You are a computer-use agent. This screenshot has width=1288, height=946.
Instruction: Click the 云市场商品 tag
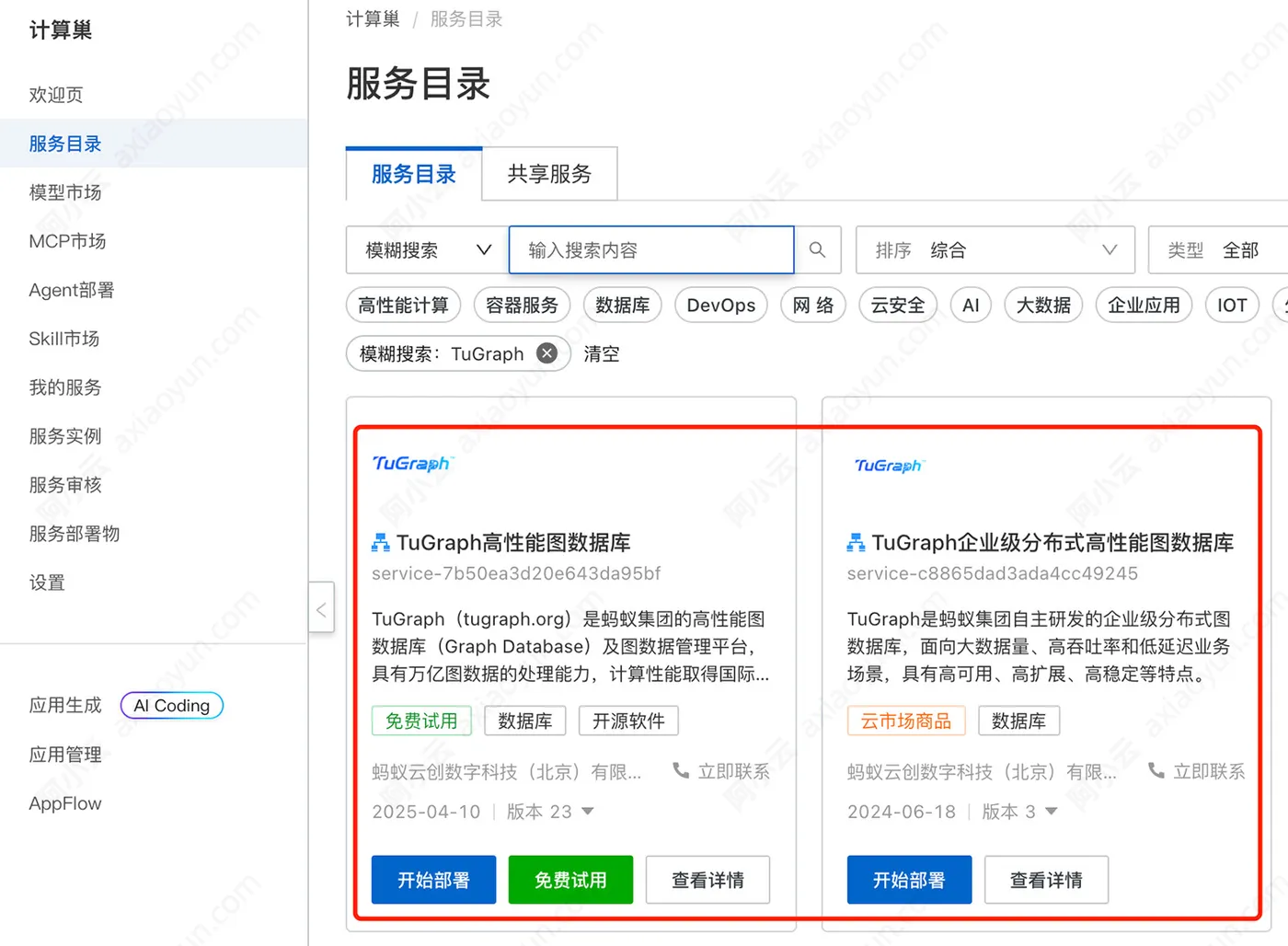pos(906,721)
